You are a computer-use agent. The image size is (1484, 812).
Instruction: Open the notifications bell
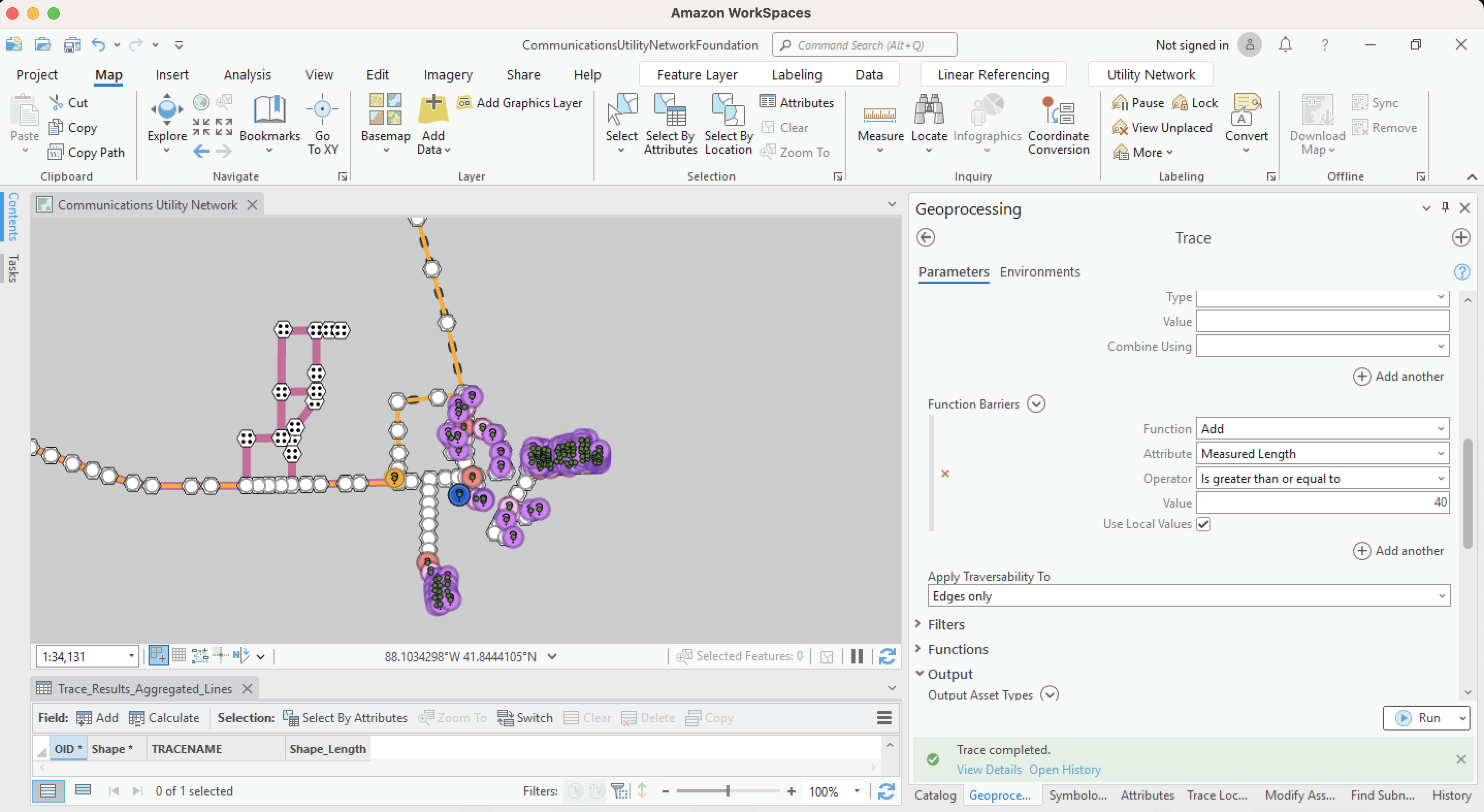pos(1285,45)
